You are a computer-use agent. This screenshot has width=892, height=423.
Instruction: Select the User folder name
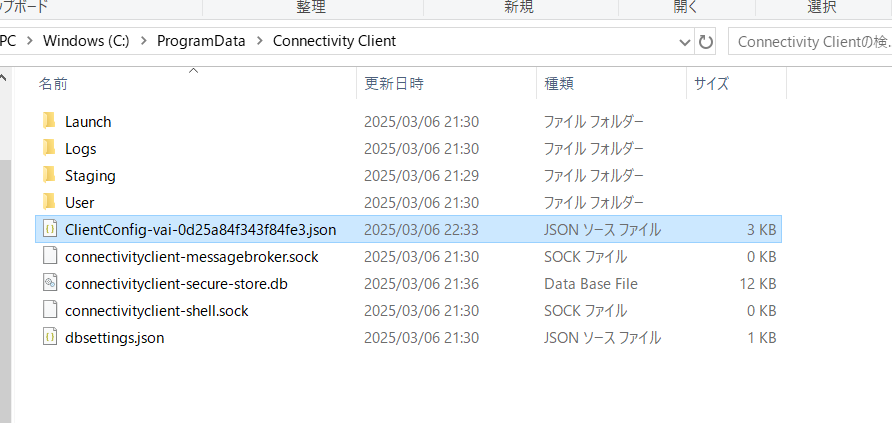click(80, 203)
